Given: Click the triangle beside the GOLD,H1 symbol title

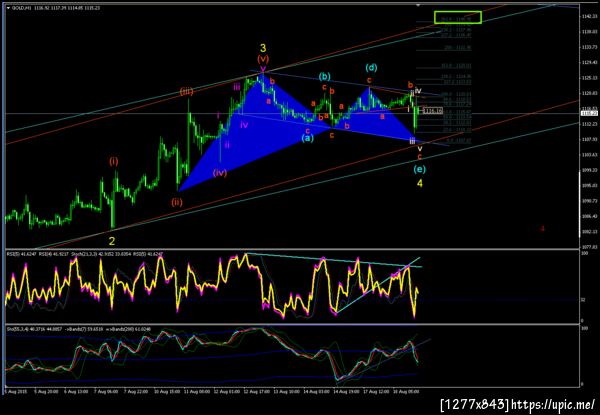Looking at the screenshot, I should coord(8,7).
